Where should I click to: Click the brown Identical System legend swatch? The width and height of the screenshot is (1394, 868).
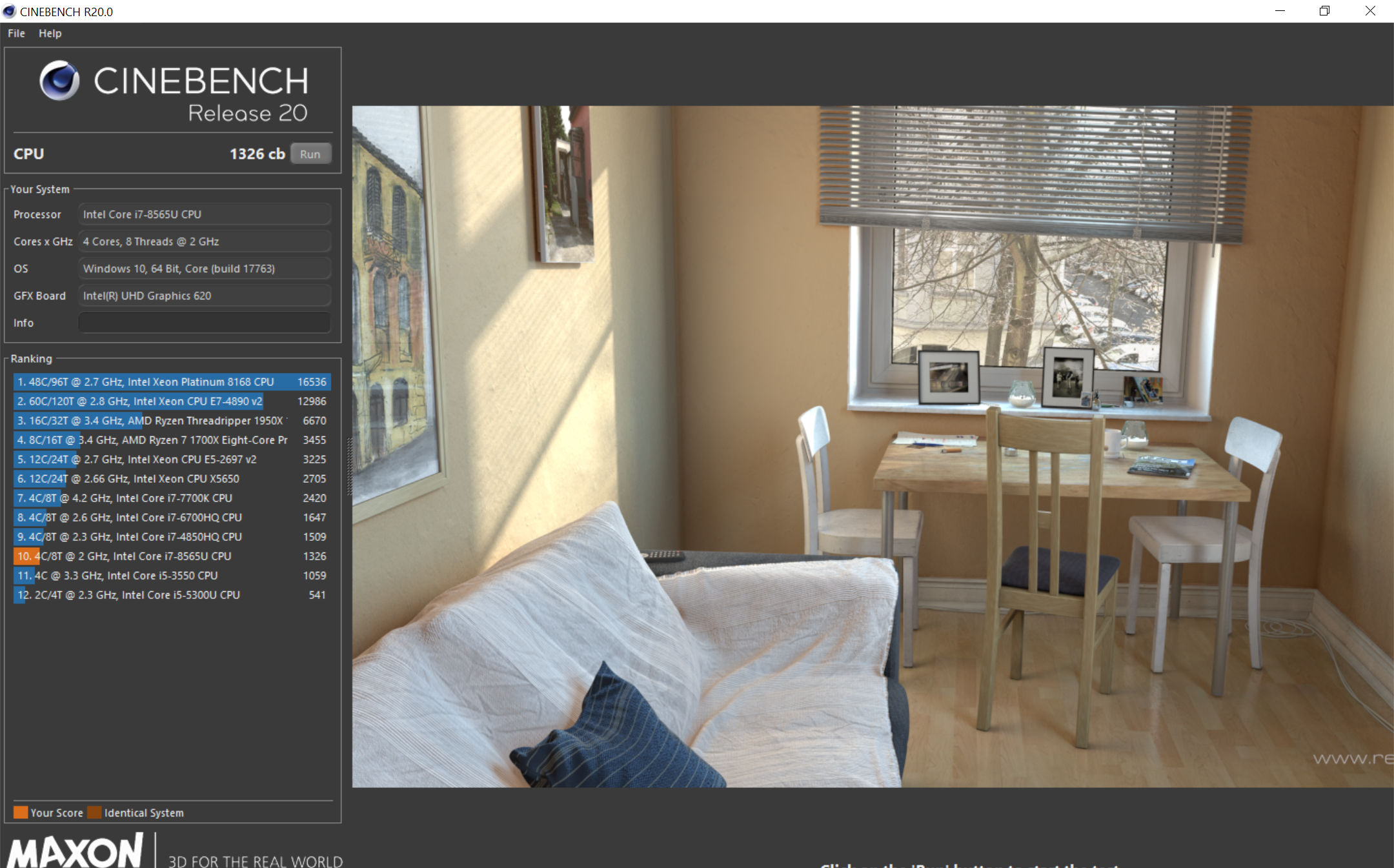click(95, 812)
